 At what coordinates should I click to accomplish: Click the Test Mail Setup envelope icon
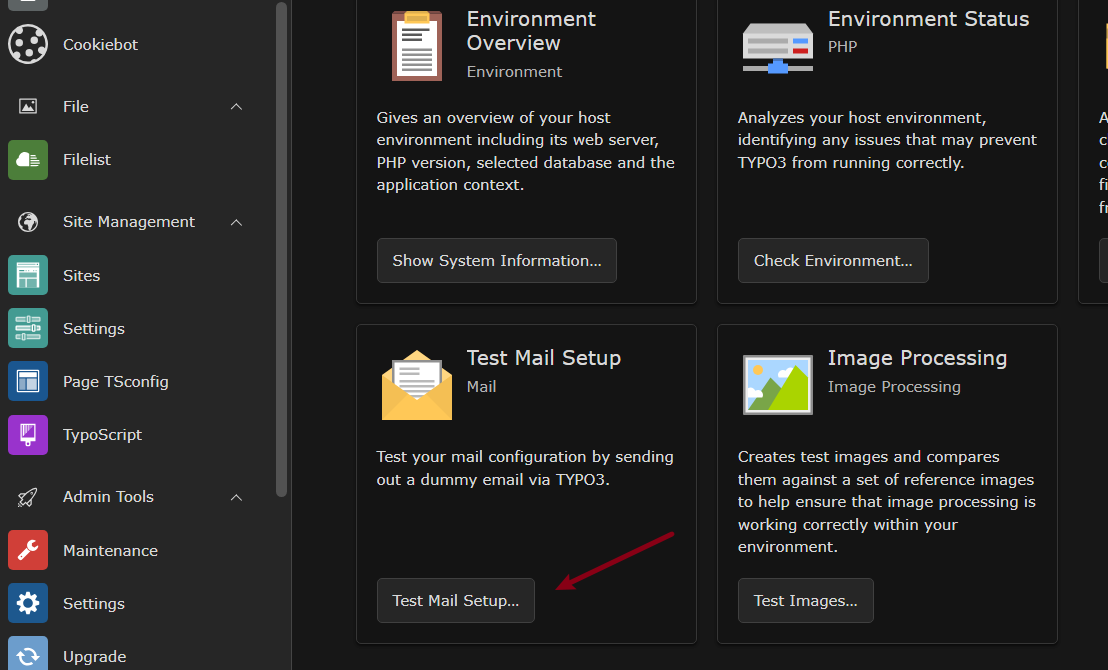[x=416, y=384]
